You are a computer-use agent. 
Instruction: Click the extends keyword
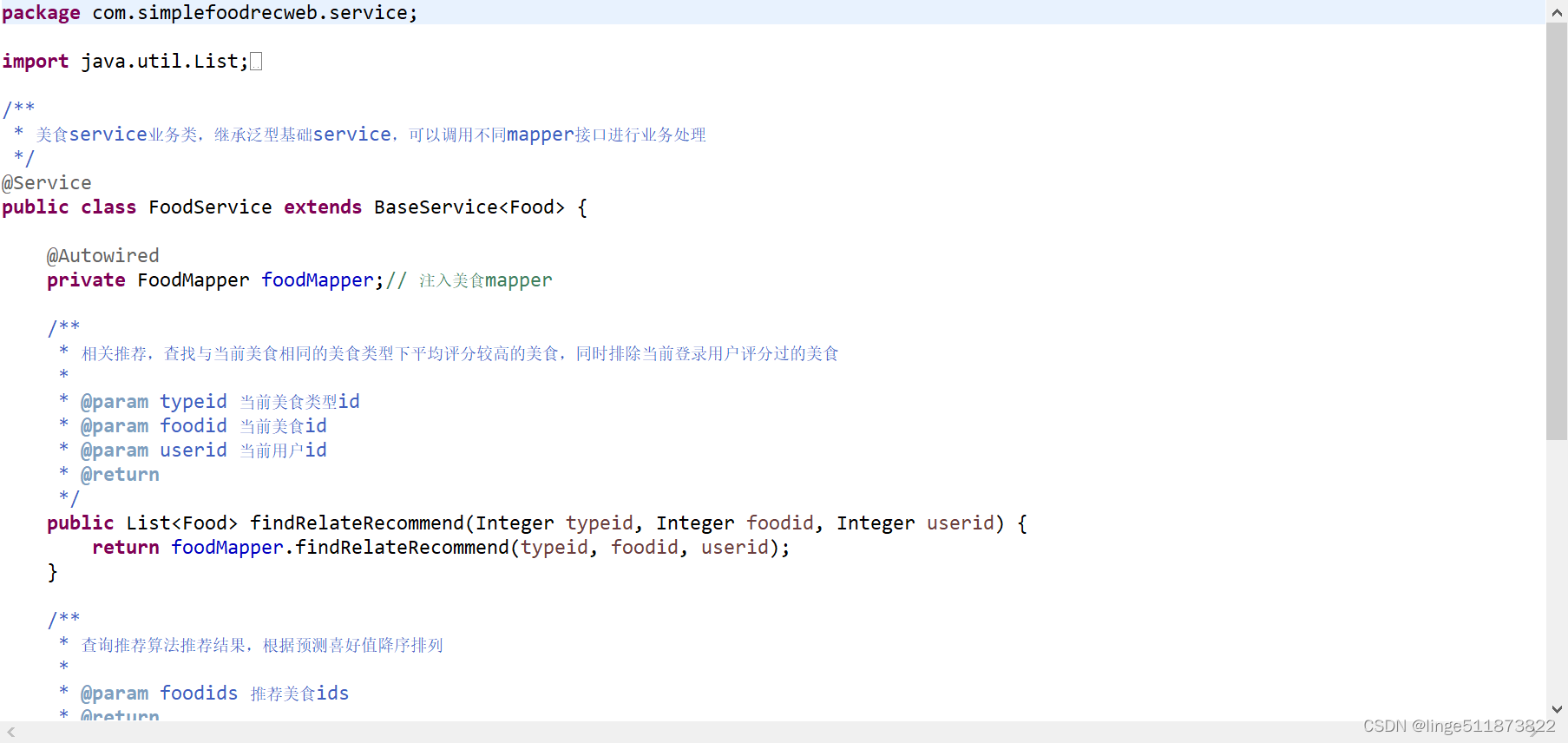pos(323,207)
